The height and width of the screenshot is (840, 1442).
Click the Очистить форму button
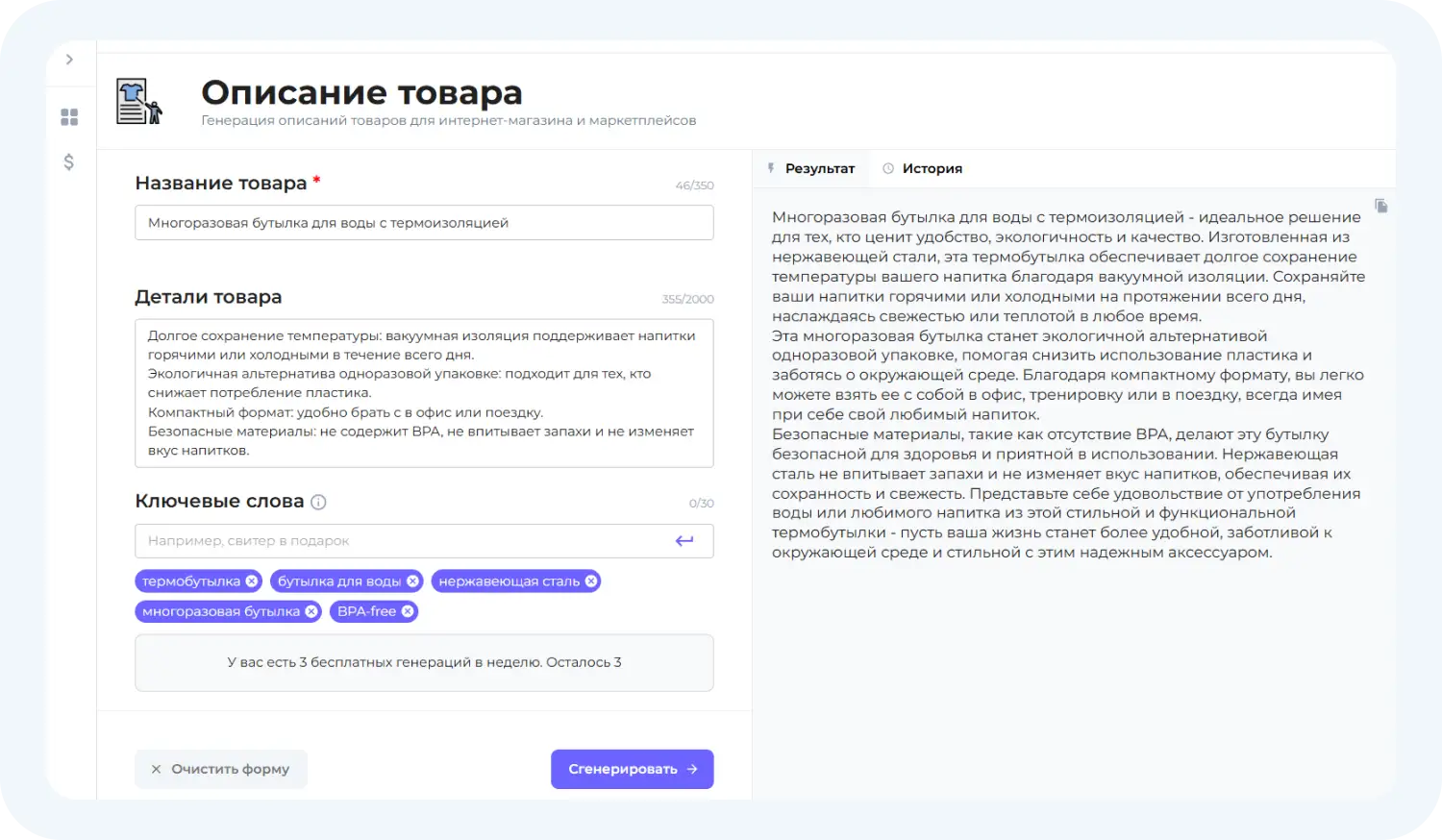221,769
